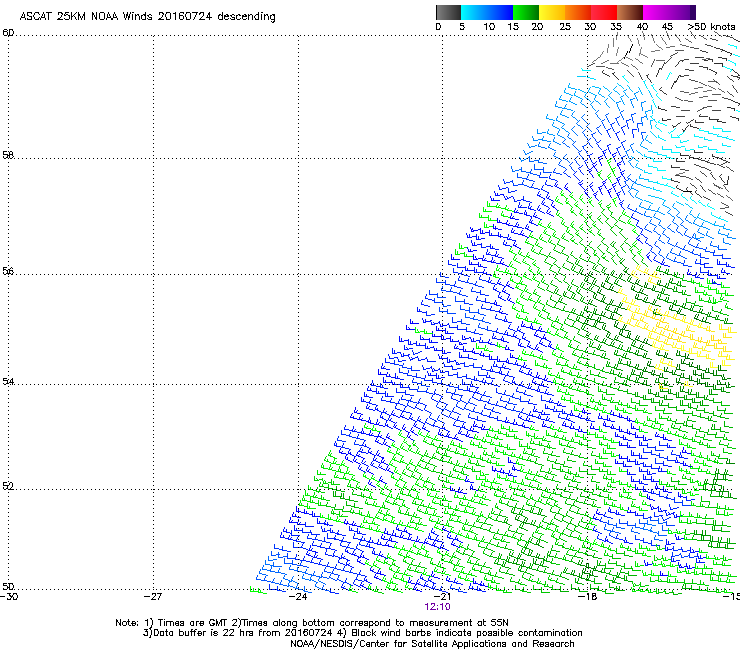The width and height of the screenshot is (740, 650).
Task: Click the longitude label '-21'
Action: coord(442,597)
